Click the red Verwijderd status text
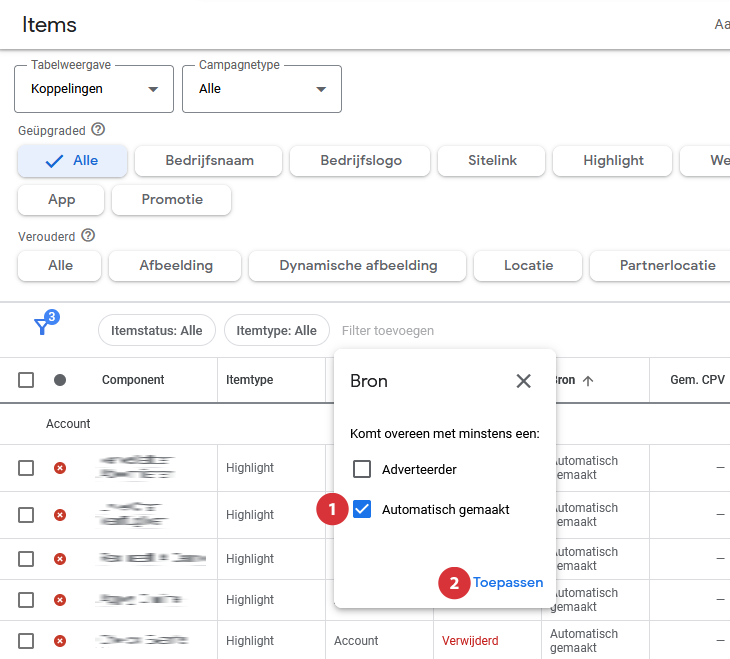The width and height of the screenshot is (730, 659). 470,641
